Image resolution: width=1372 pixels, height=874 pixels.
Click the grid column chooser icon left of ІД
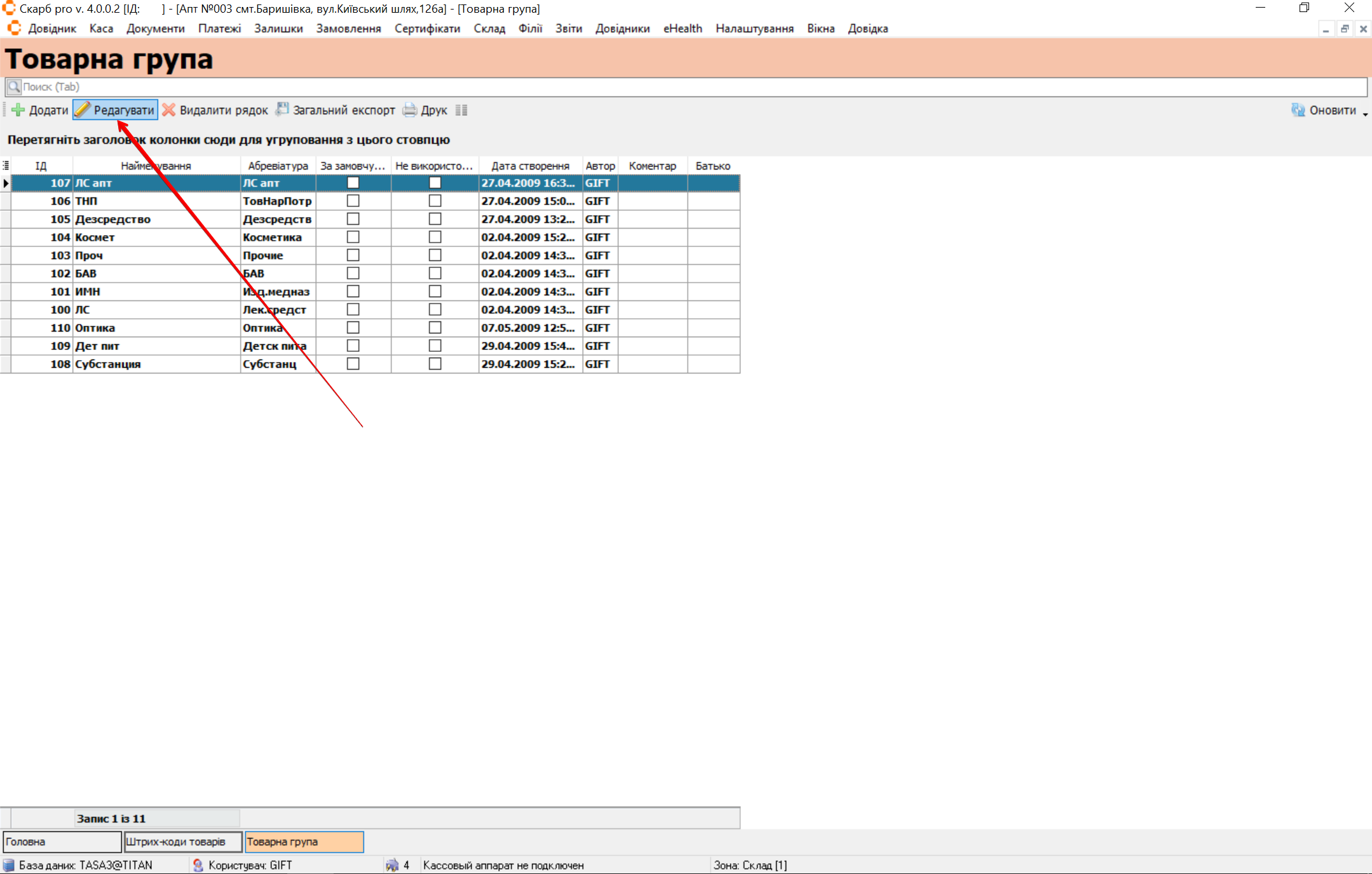[6, 166]
